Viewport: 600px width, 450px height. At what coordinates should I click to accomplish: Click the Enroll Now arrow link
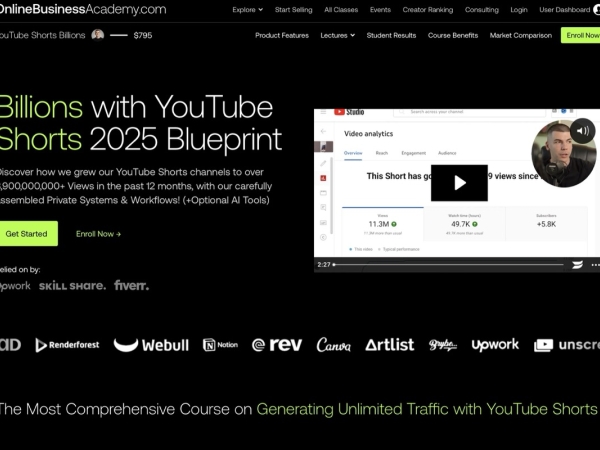[x=98, y=234]
